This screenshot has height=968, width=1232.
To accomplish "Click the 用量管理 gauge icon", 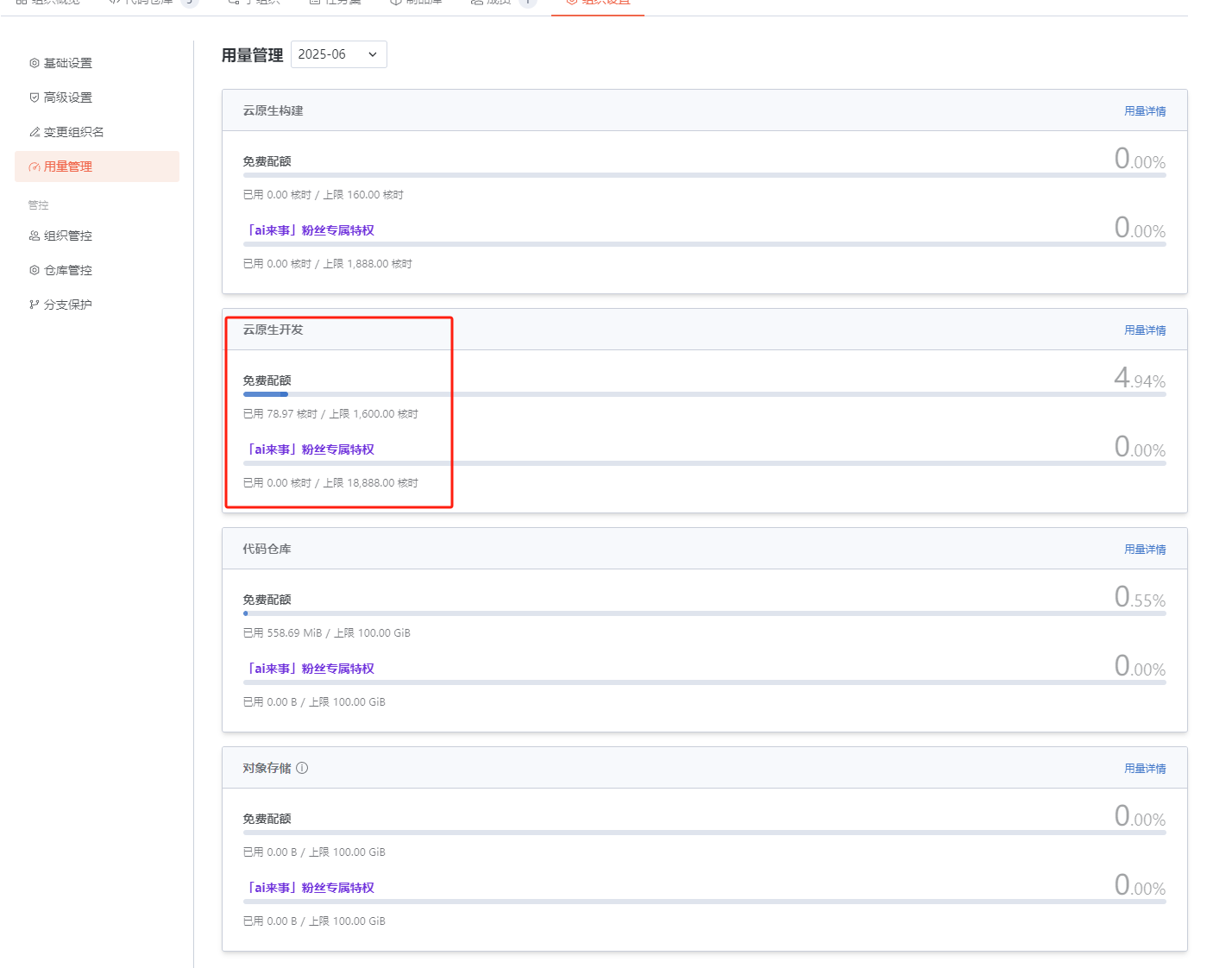I will pyautogui.click(x=35, y=167).
